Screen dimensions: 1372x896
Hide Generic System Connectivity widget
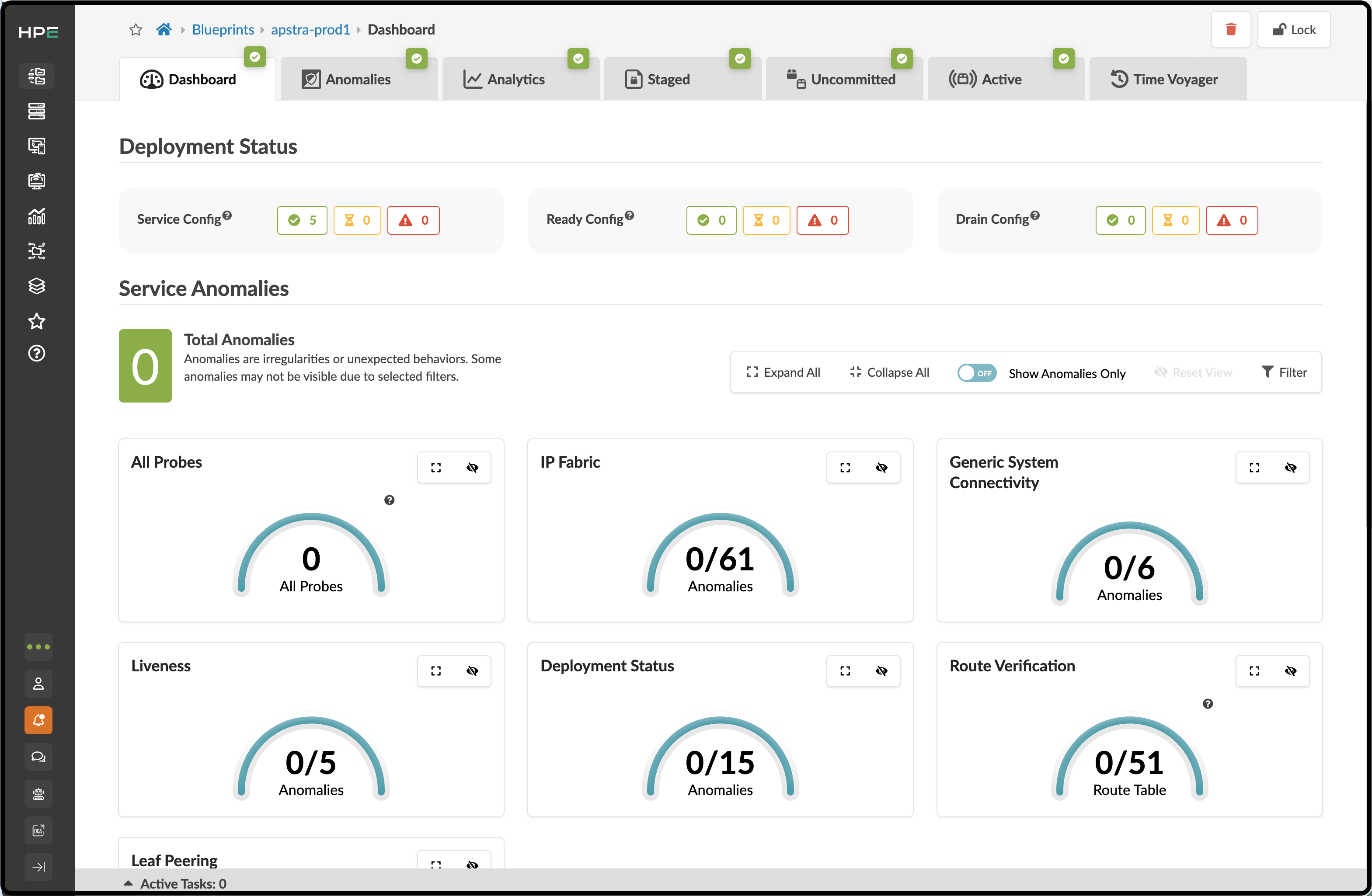1291,467
